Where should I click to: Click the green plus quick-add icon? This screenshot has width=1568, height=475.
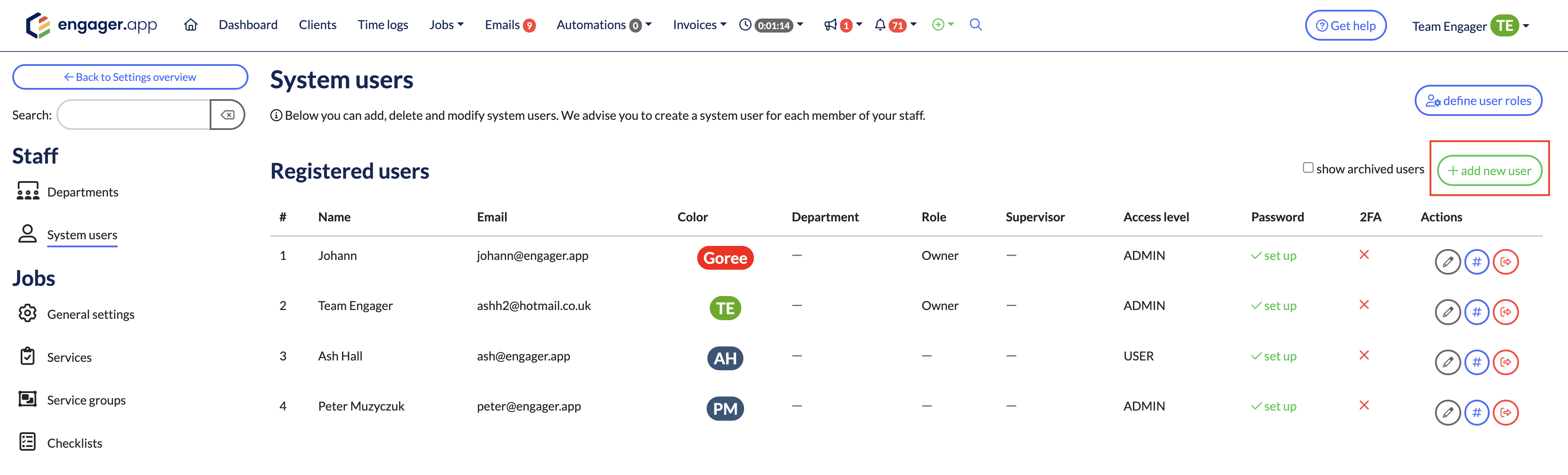(938, 25)
